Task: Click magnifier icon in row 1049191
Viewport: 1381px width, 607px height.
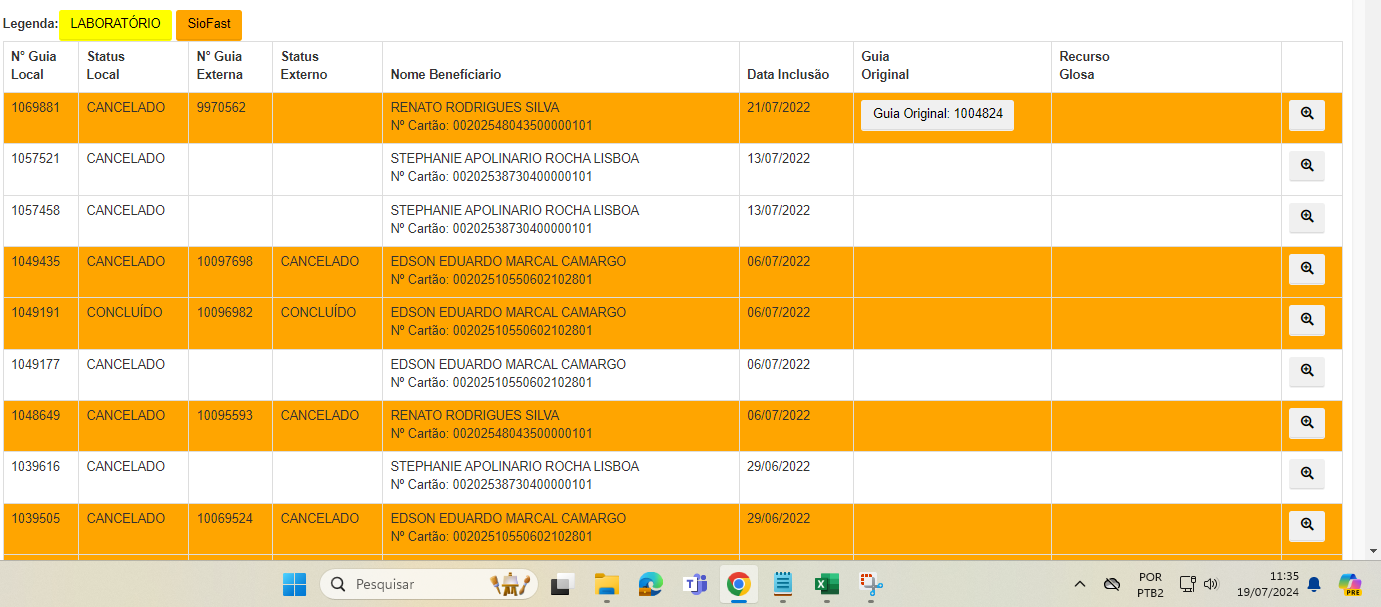Action: pyautogui.click(x=1306, y=320)
